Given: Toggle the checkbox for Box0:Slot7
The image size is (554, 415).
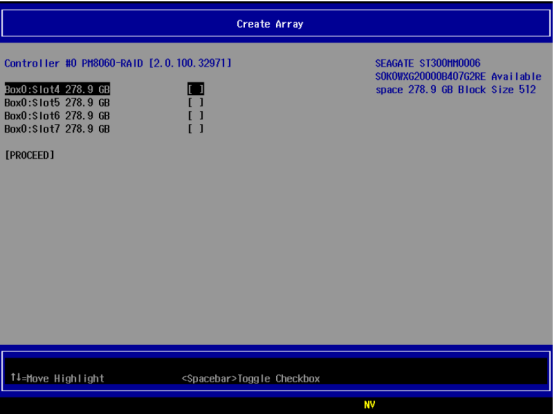Looking at the screenshot, I should pyautogui.click(x=195, y=129).
